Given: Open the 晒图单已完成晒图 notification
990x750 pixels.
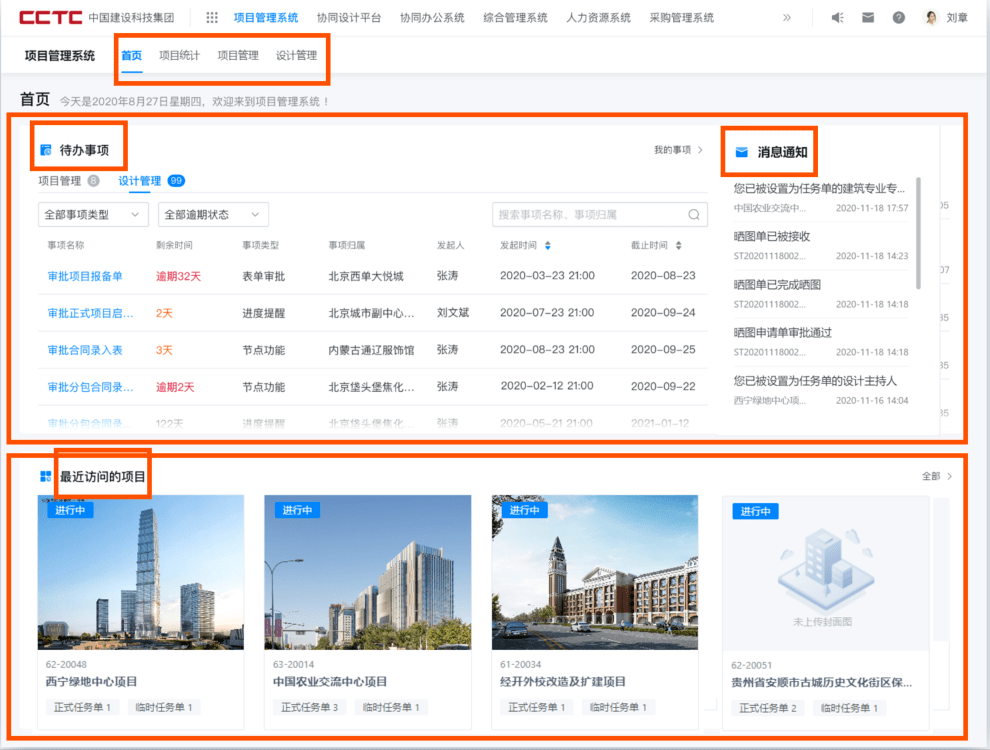Looking at the screenshot, I should click(x=821, y=294).
